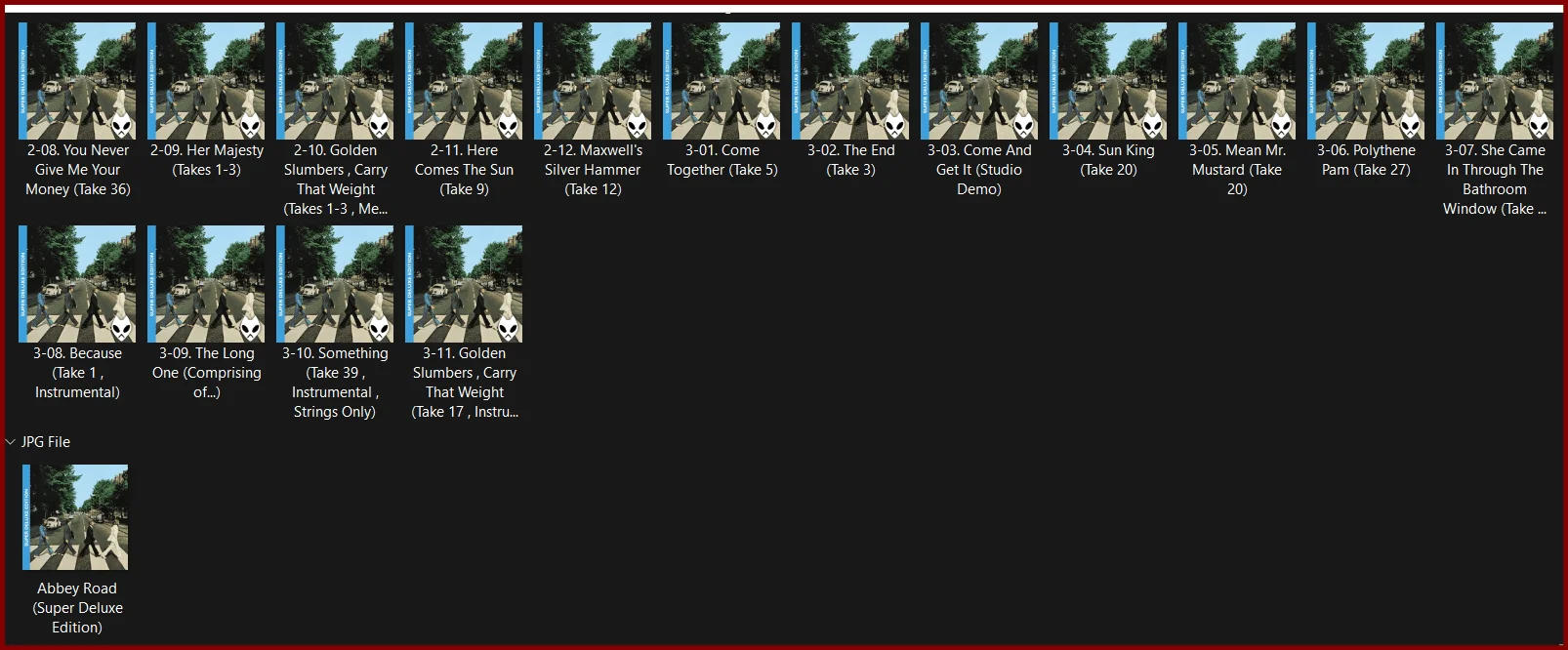Click the file name '2-09. Her Majesty (Takes 1-3)'
Image resolution: width=1568 pixels, height=650 pixels.
coord(207,160)
